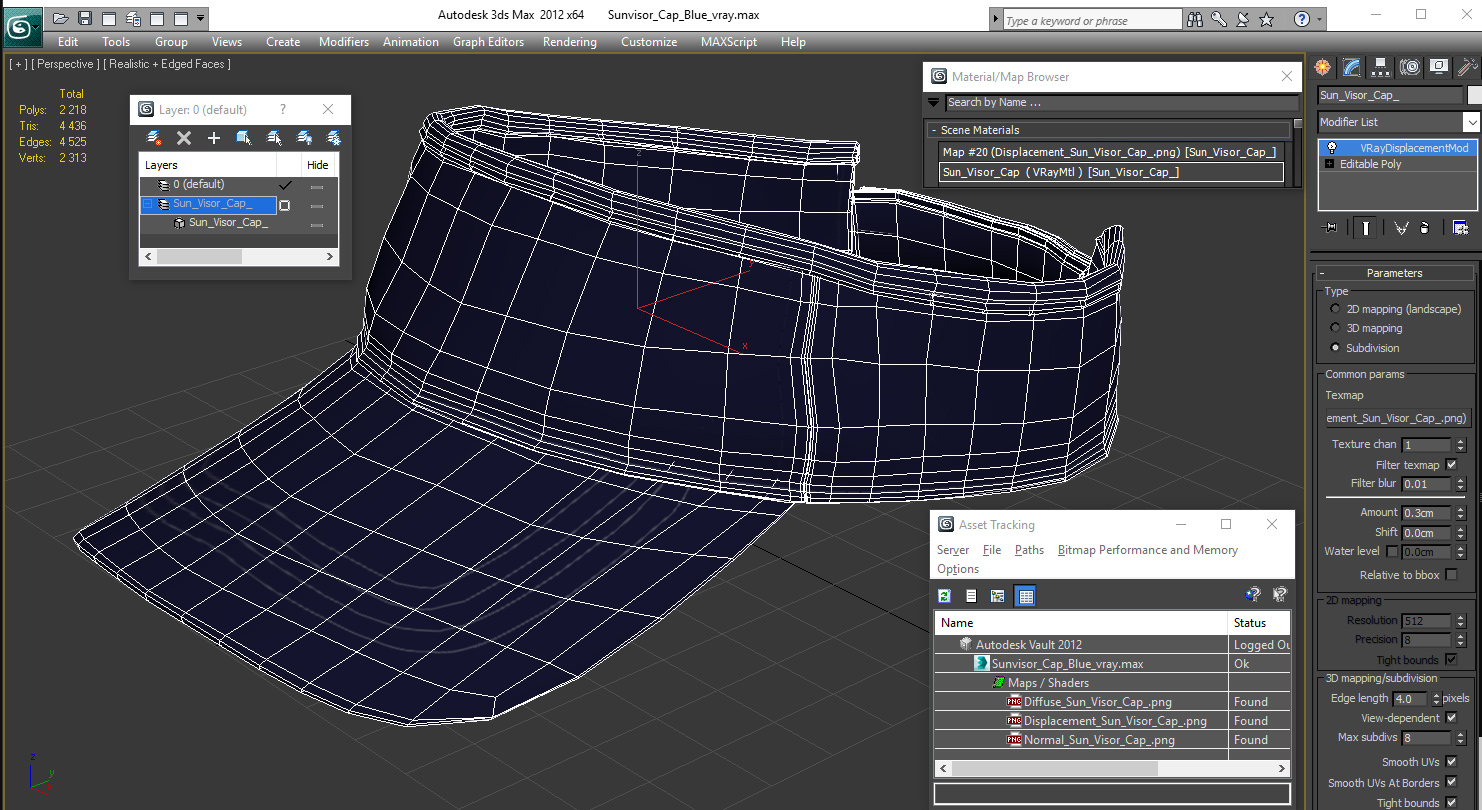Switch Asset Tracking to tree view icon
This screenshot has height=810, width=1482.
pos(998,596)
